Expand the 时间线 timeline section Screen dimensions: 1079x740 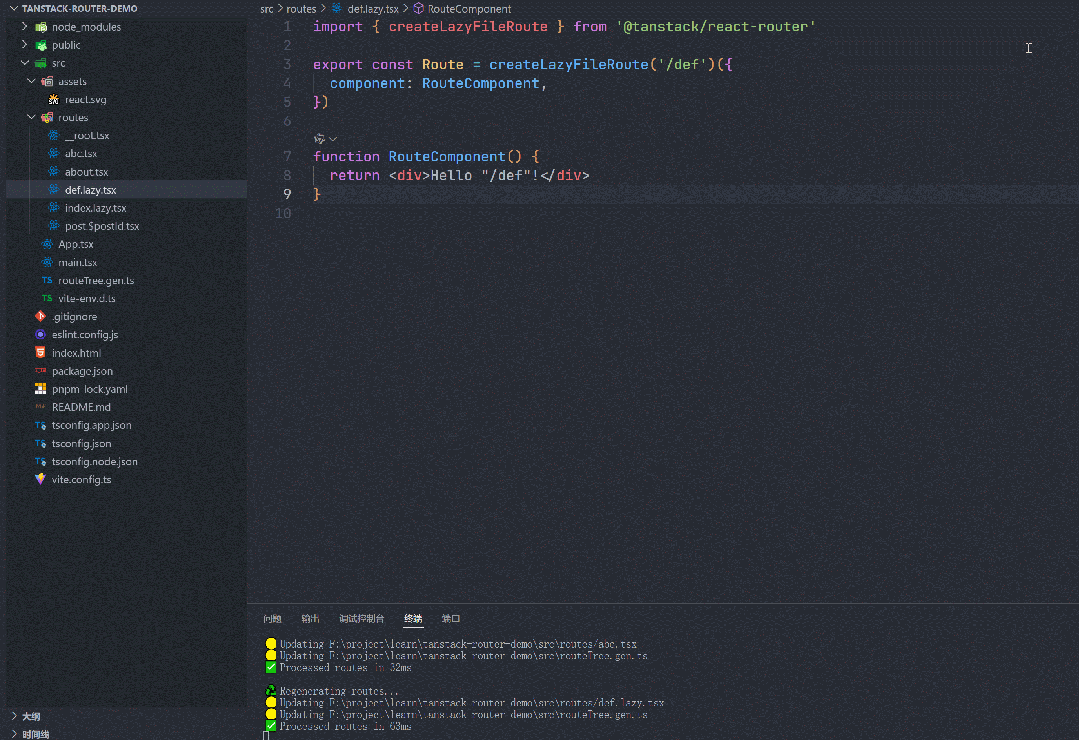pos(36,734)
